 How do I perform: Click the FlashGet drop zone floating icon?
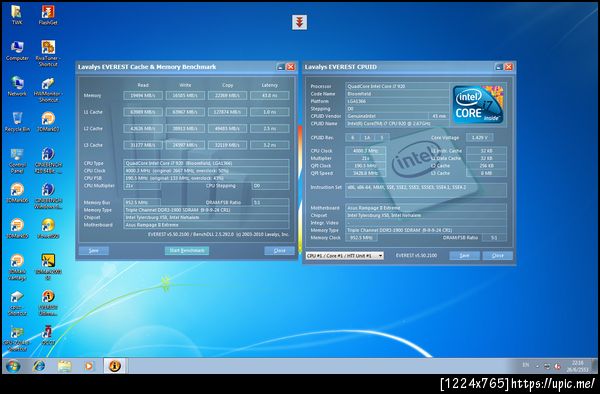click(x=299, y=22)
